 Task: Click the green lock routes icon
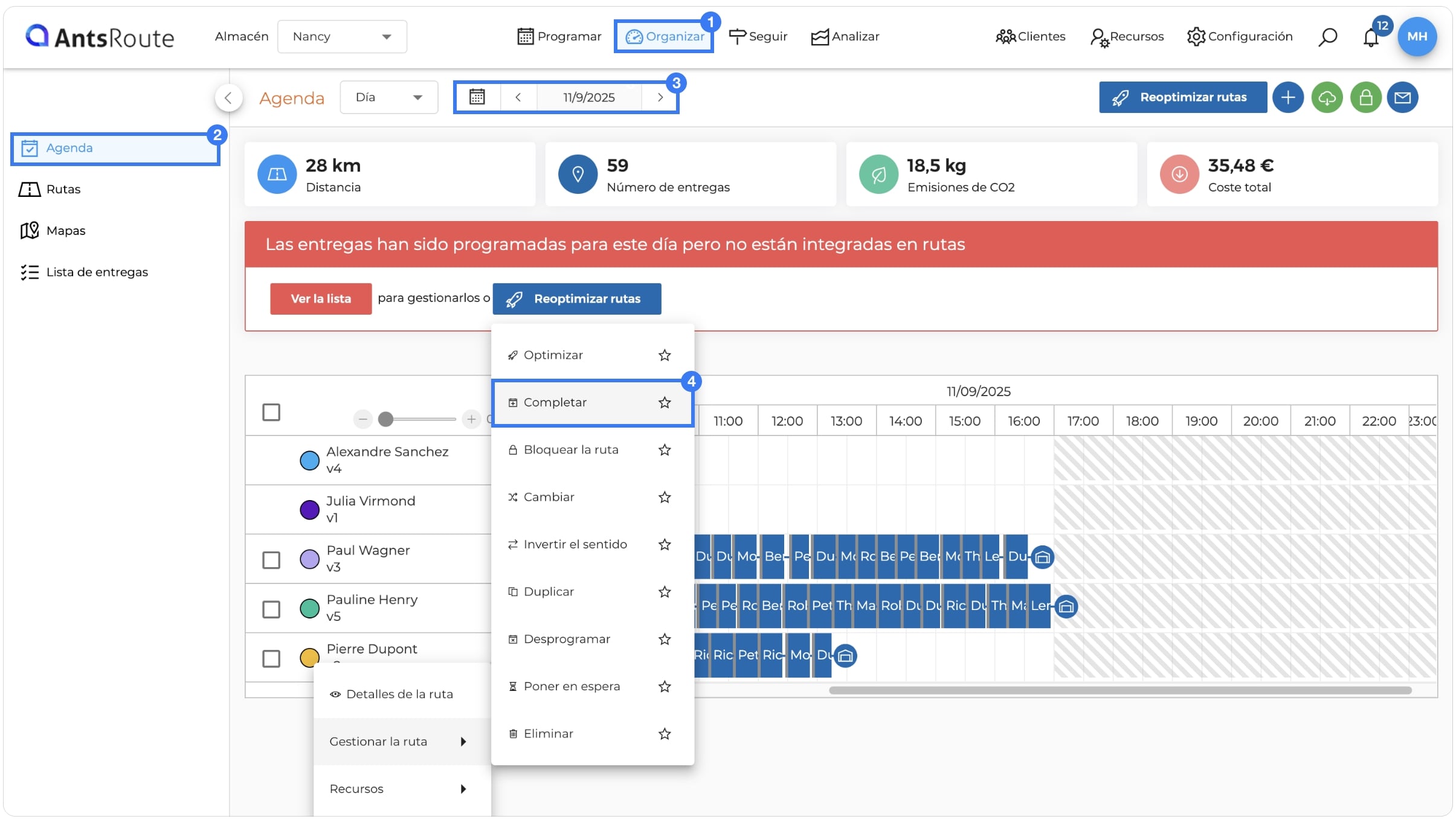point(1365,97)
